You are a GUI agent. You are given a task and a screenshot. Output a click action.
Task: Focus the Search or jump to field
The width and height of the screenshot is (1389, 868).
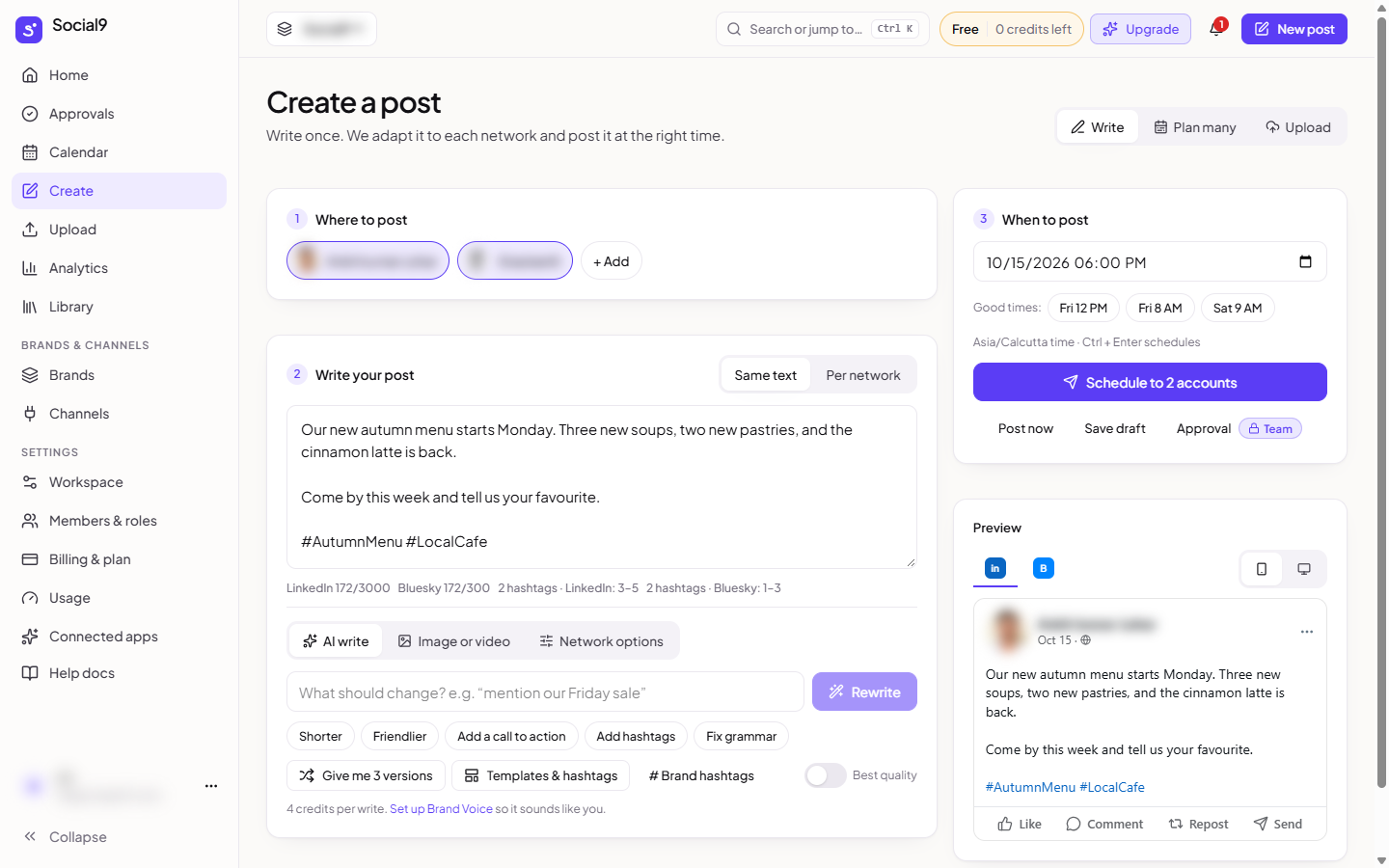pyautogui.click(x=823, y=29)
